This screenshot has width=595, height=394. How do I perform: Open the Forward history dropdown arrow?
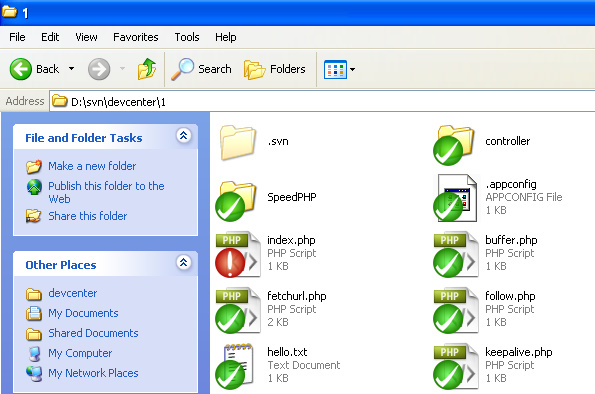122,69
